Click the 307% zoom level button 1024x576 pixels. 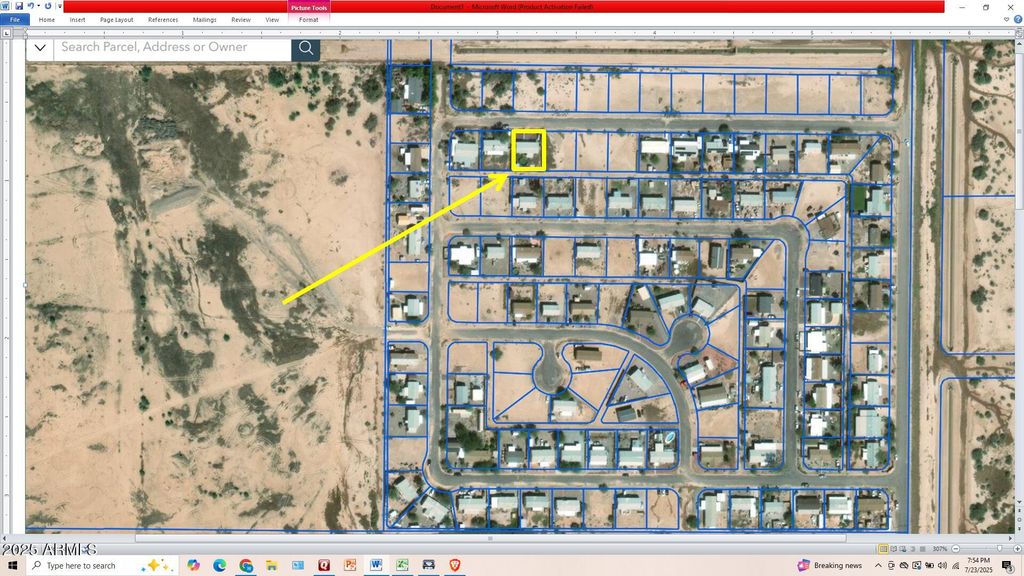(x=939, y=548)
